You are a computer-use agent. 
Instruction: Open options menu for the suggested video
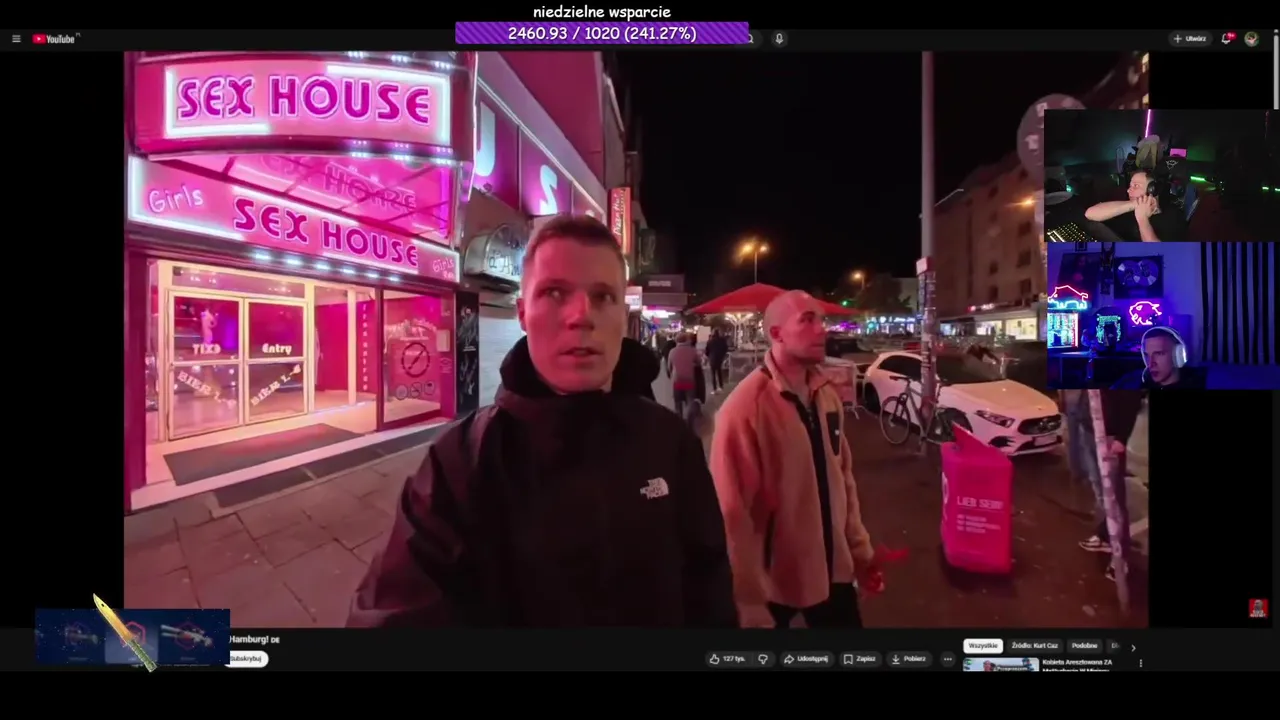(1141, 663)
